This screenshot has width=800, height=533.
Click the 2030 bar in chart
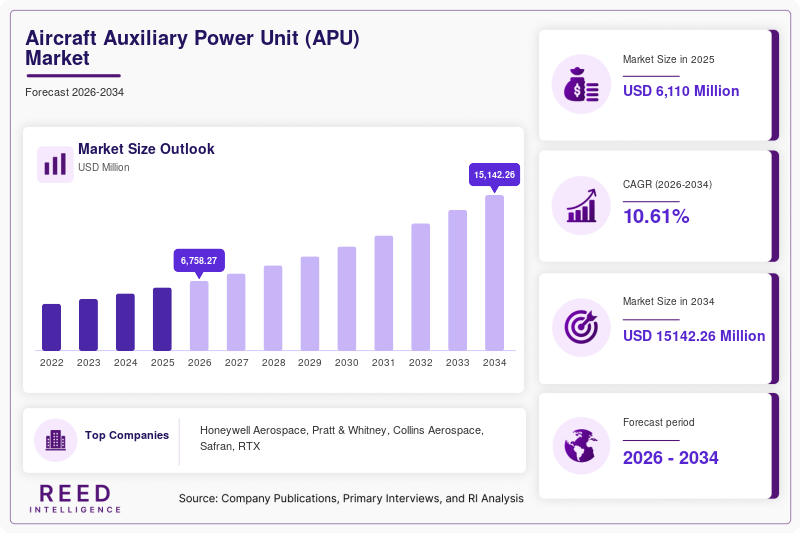pos(347,299)
